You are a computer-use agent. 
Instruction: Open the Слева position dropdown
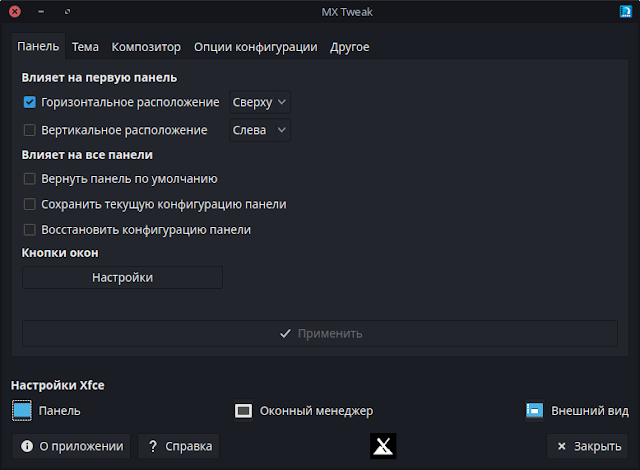click(260, 130)
